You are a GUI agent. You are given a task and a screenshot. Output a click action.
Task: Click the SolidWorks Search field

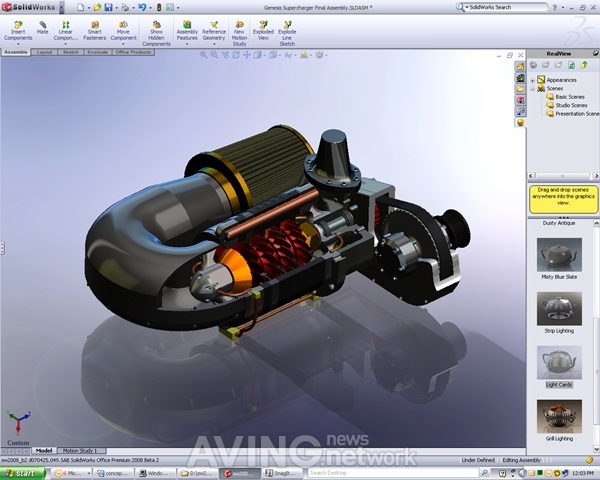507,7
